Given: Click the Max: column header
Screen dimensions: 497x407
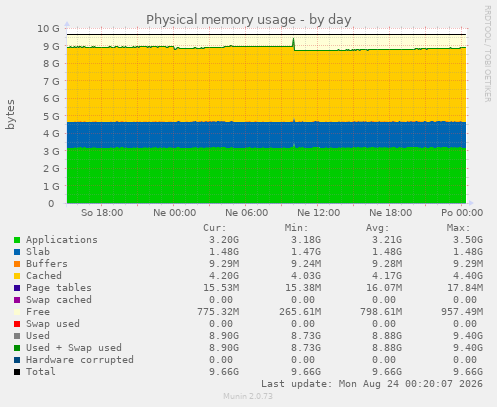Looking at the screenshot, I should point(459,228).
